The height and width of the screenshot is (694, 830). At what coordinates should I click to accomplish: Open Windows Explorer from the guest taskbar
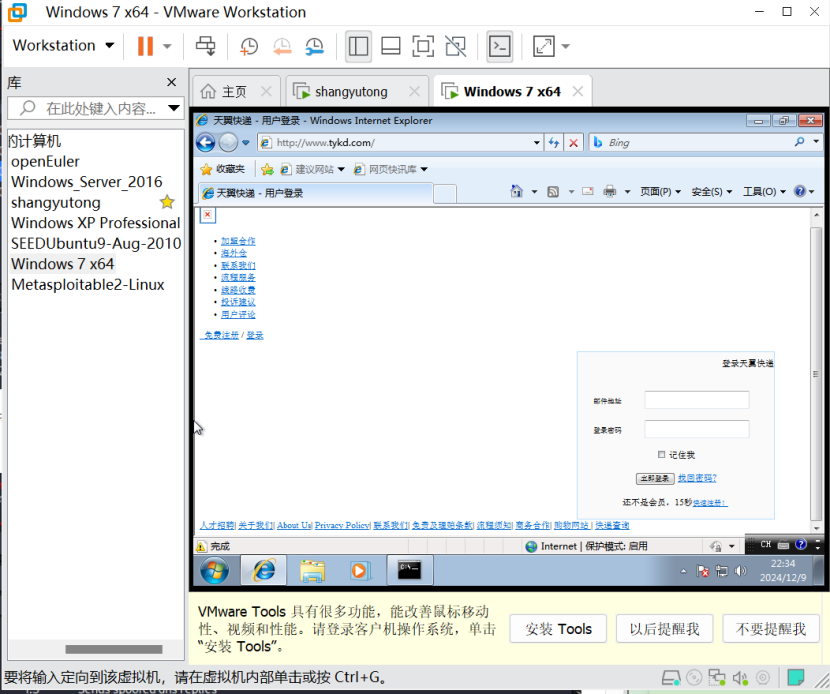click(312, 571)
